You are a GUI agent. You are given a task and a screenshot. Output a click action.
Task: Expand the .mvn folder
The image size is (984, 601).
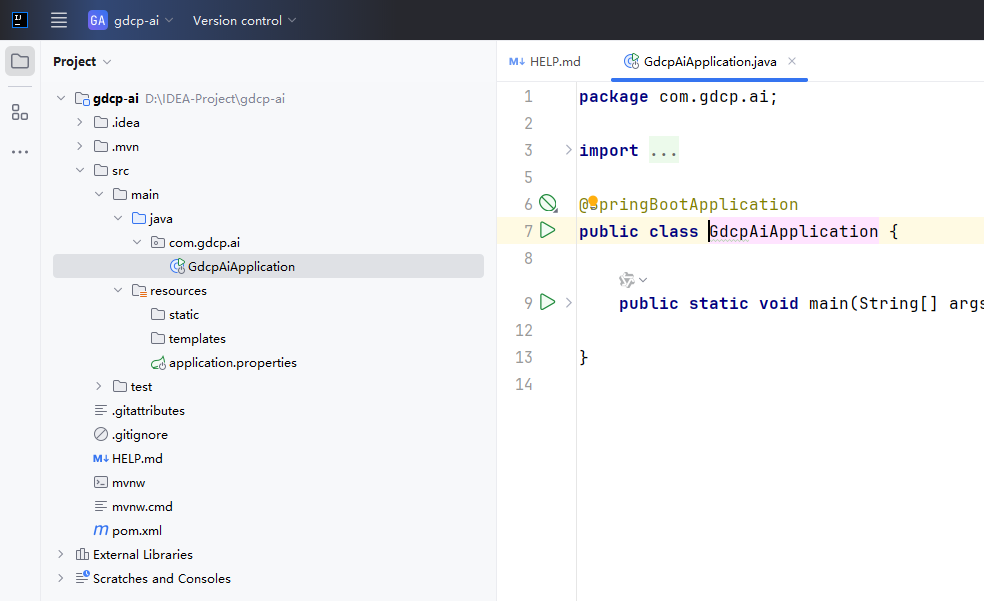[80, 146]
